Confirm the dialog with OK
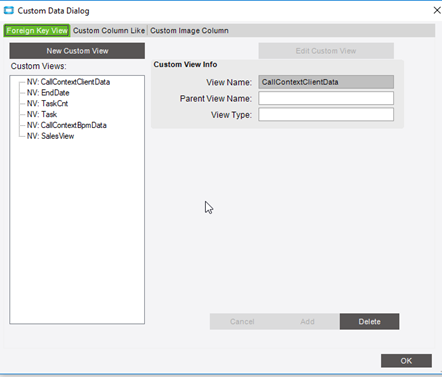 pos(406,361)
